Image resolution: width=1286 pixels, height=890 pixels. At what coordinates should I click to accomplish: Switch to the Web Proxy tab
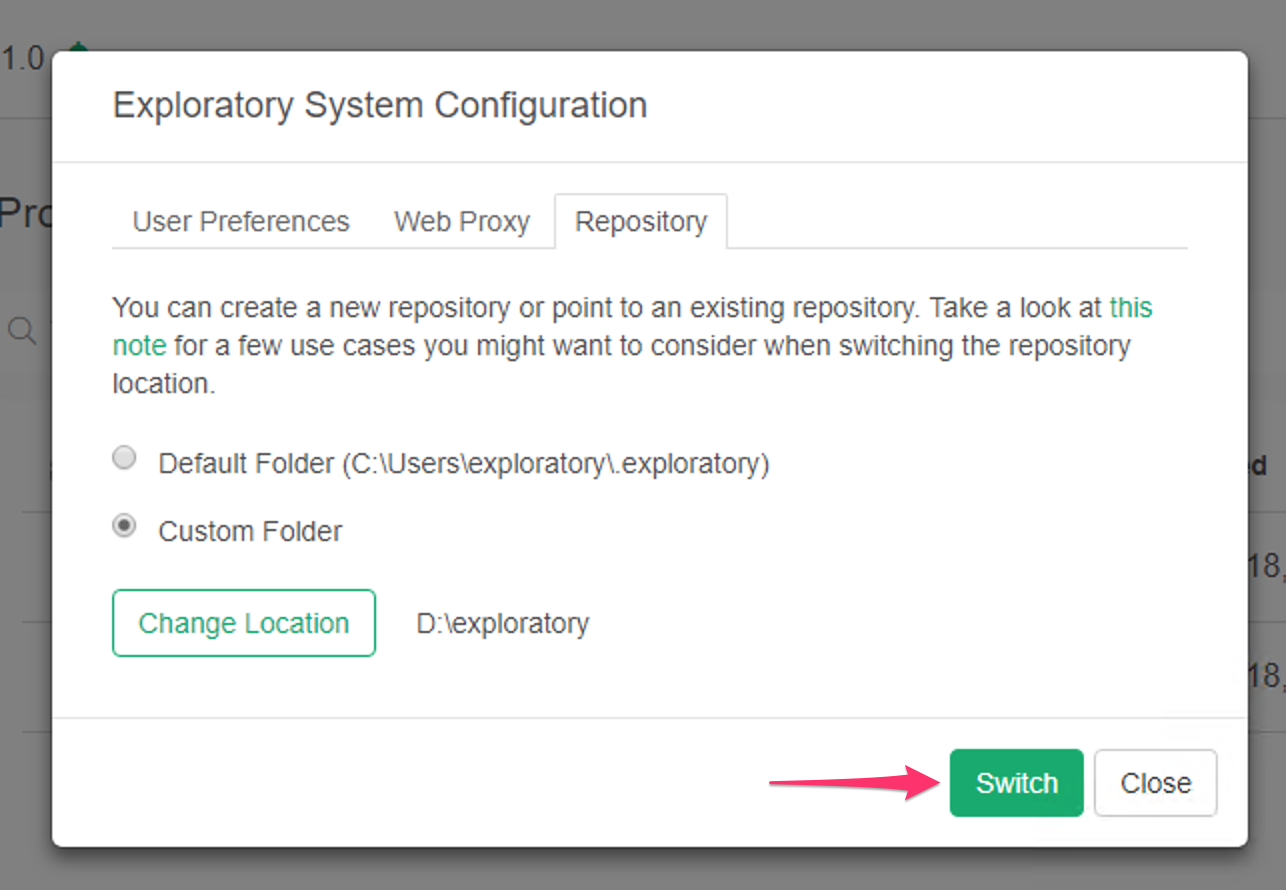[462, 221]
